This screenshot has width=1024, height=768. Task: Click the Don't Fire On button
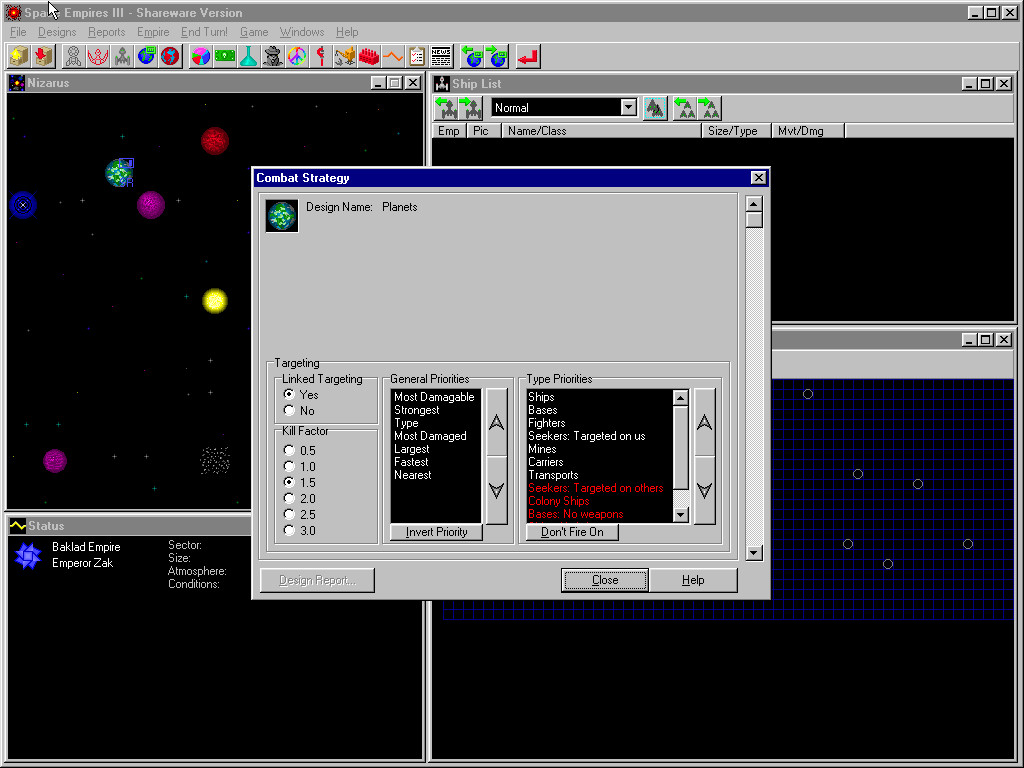pyautogui.click(x=572, y=532)
